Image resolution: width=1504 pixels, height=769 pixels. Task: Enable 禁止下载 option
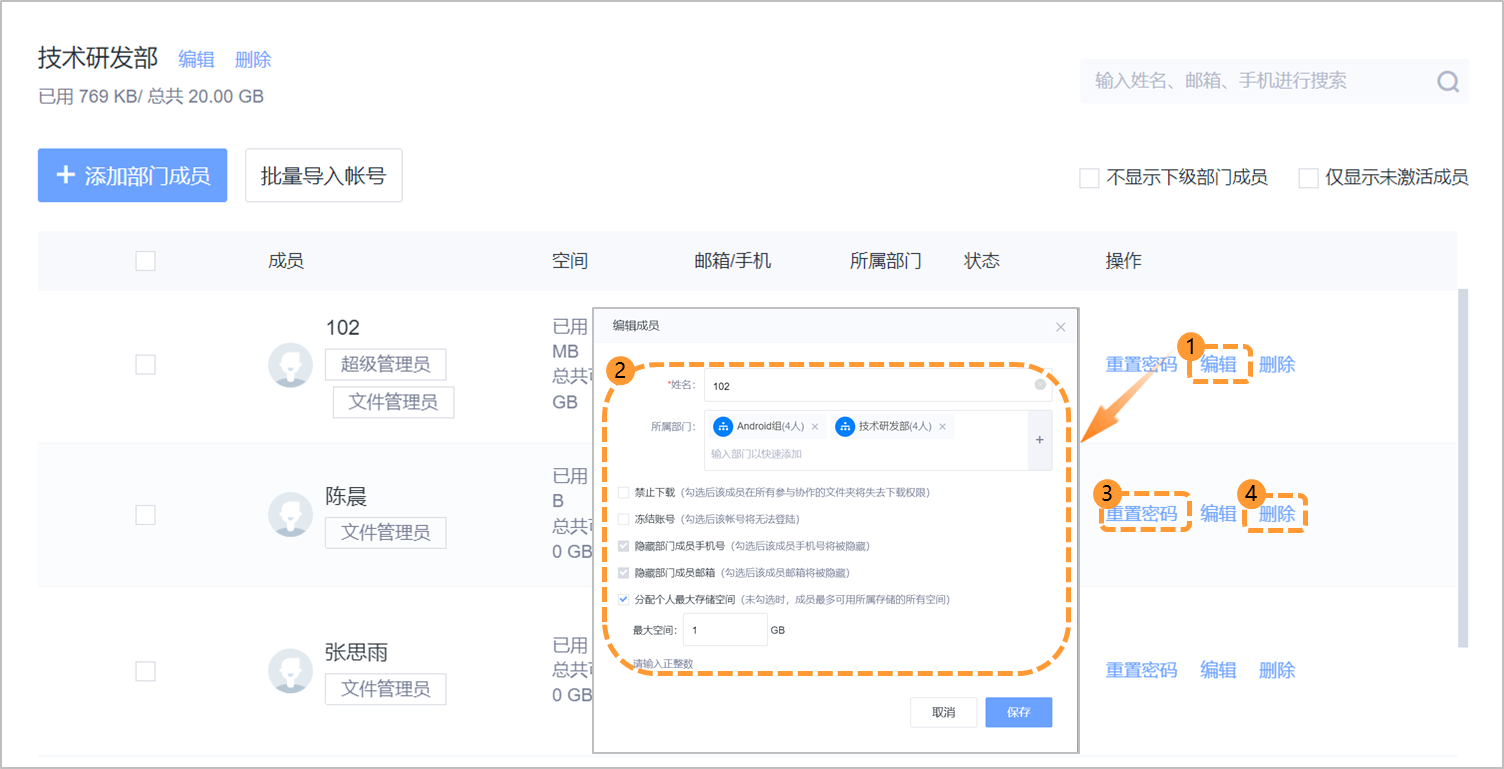pyautogui.click(x=624, y=492)
